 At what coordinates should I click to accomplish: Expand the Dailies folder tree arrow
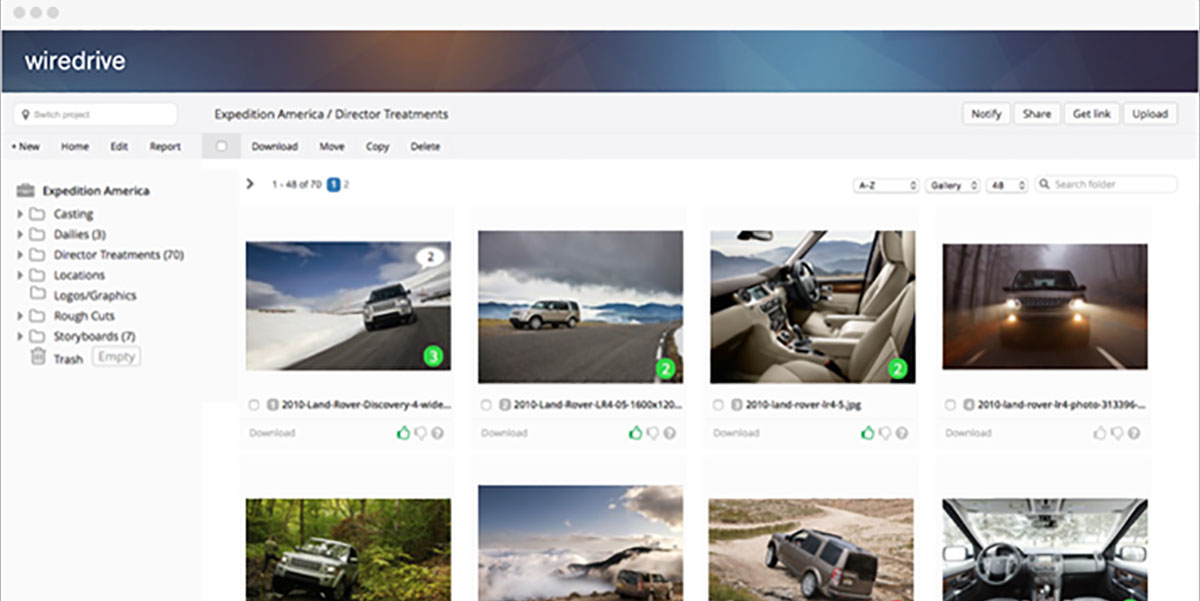19,235
